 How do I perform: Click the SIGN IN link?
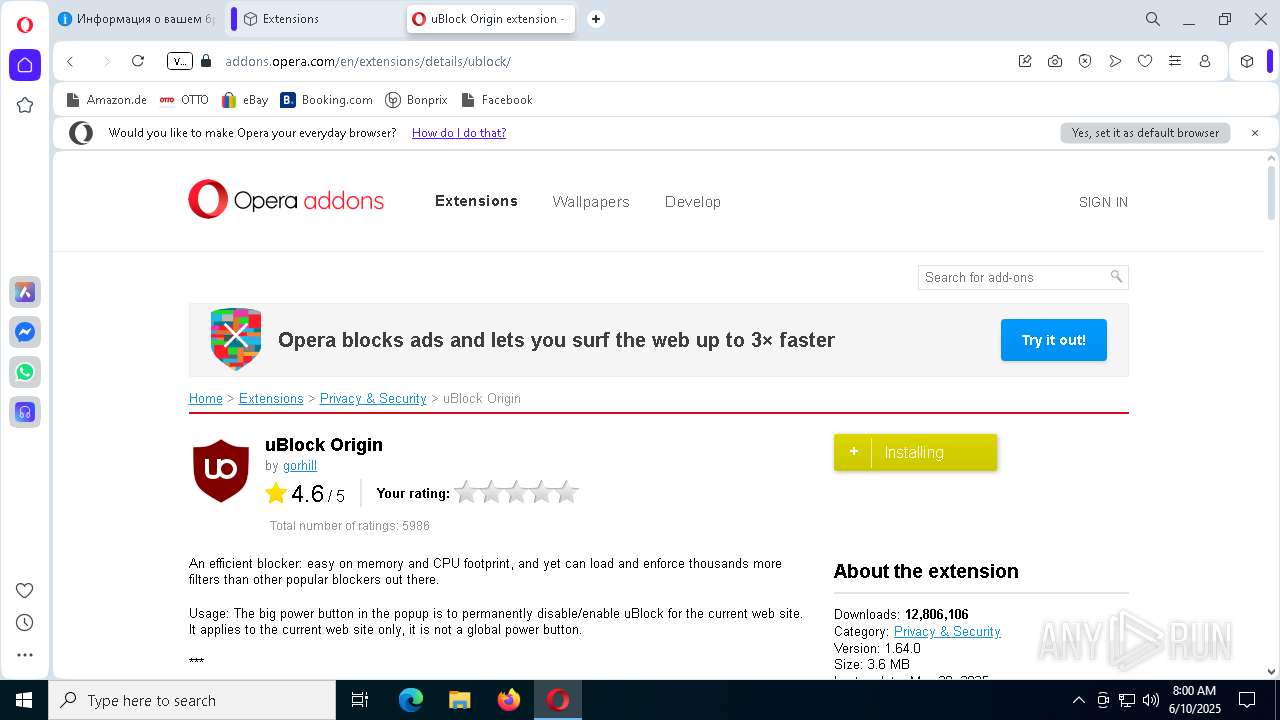(x=1103, y=202)
